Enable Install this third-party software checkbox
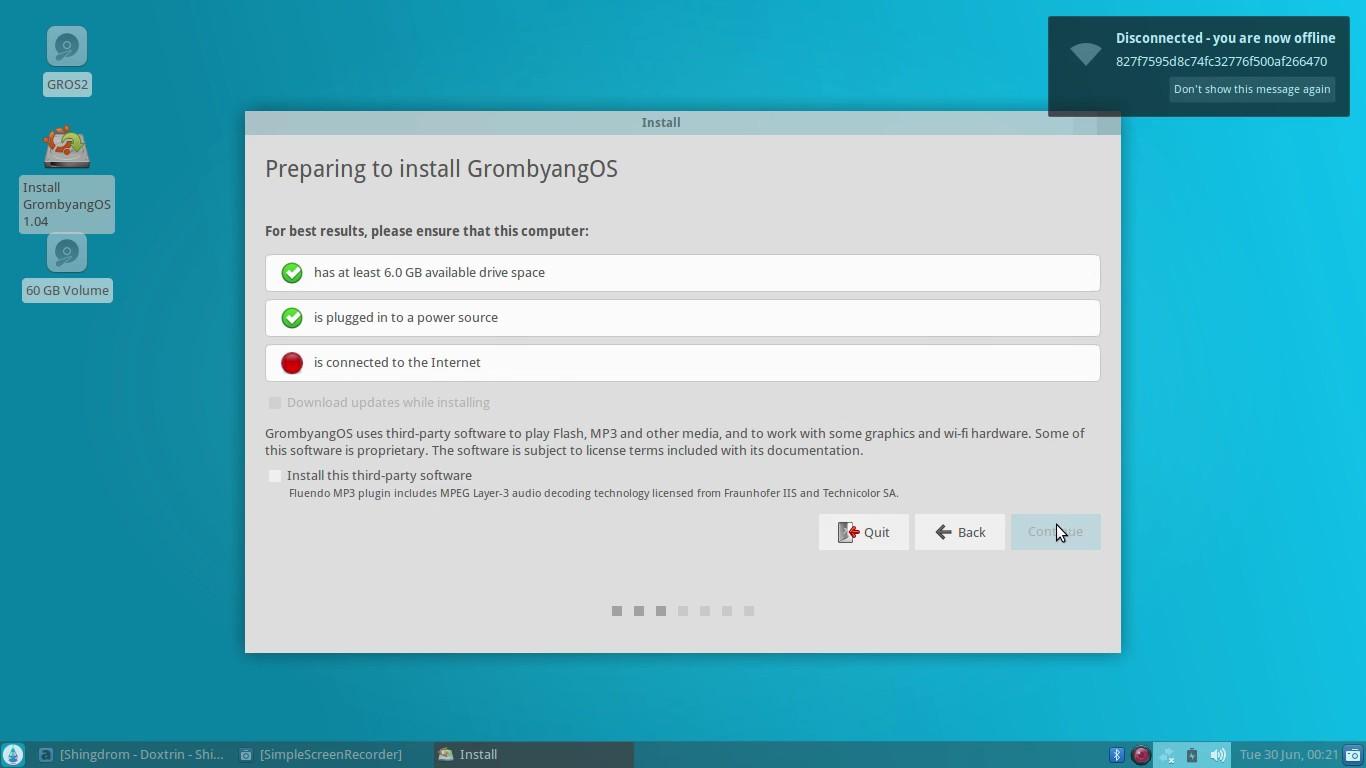The image size is (1366, 768). [275, 476]
